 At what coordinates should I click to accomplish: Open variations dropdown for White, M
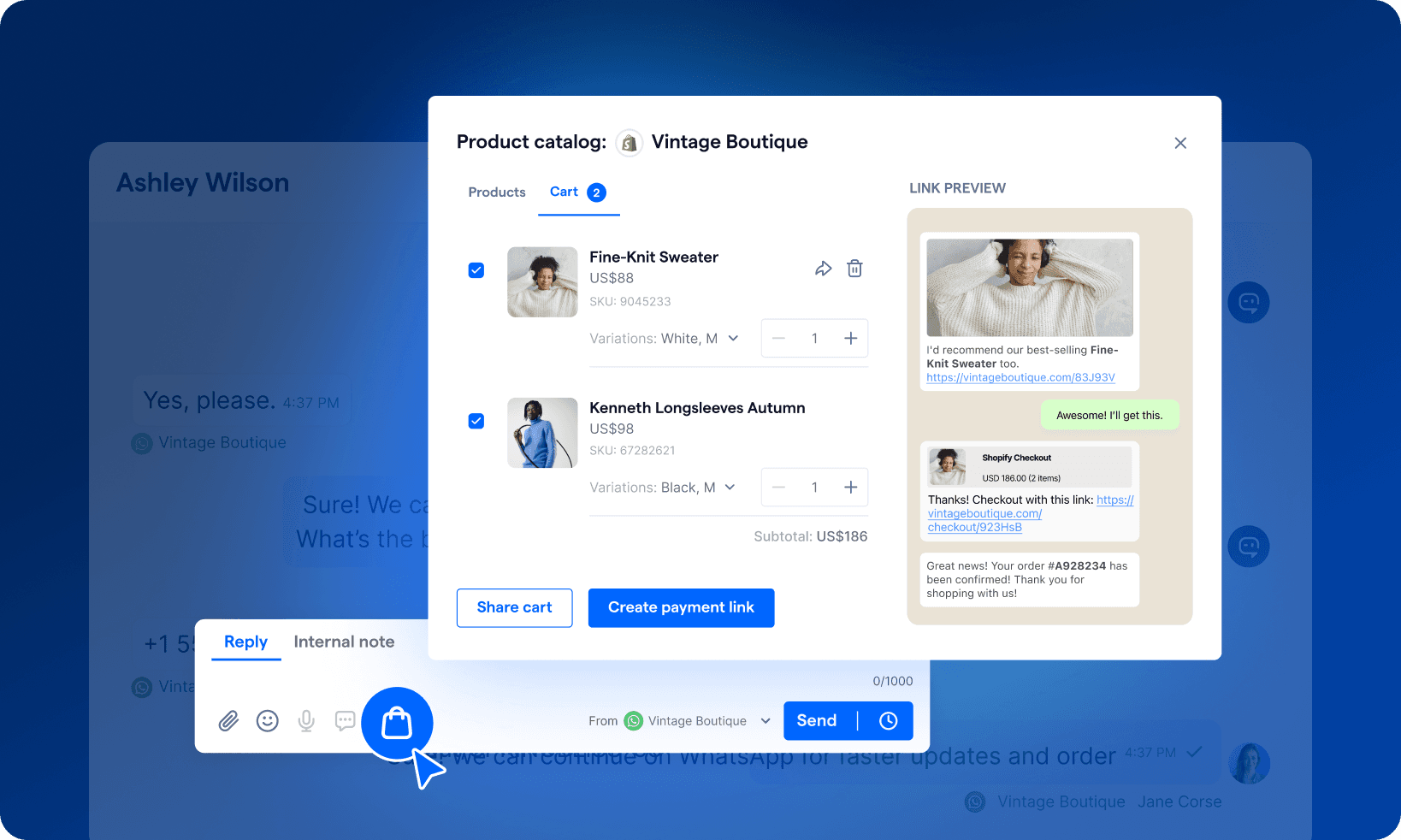[x=734, y=338]
